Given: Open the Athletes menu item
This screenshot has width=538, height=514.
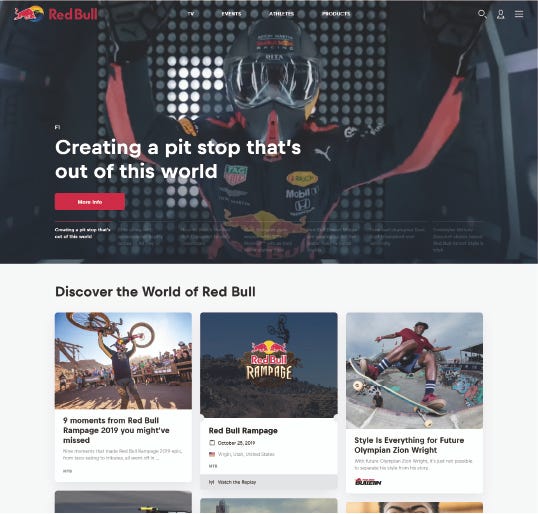Looking at the screenshot, I should click(x=281, y=14).
